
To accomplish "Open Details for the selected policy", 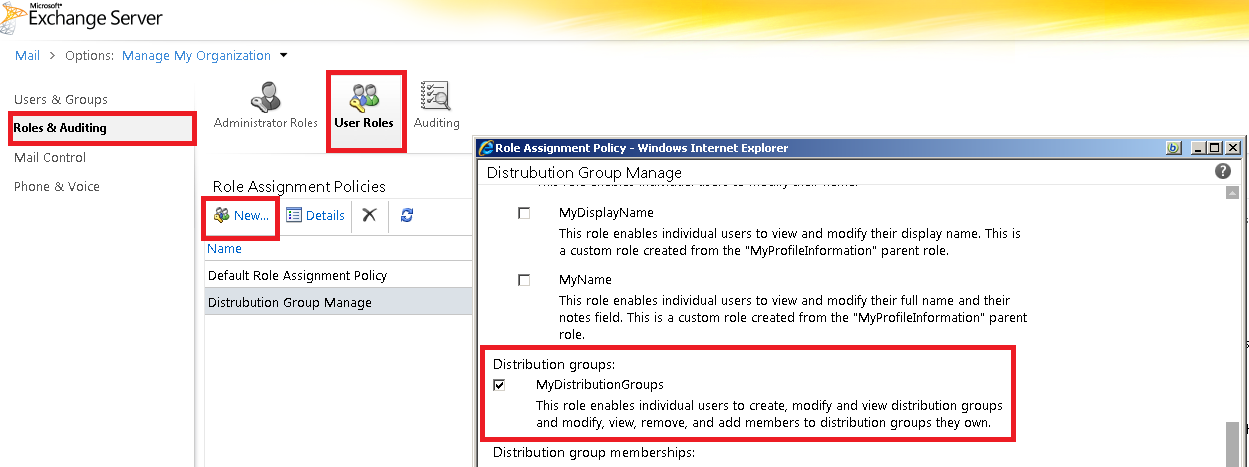I will (x=315, y=215).
